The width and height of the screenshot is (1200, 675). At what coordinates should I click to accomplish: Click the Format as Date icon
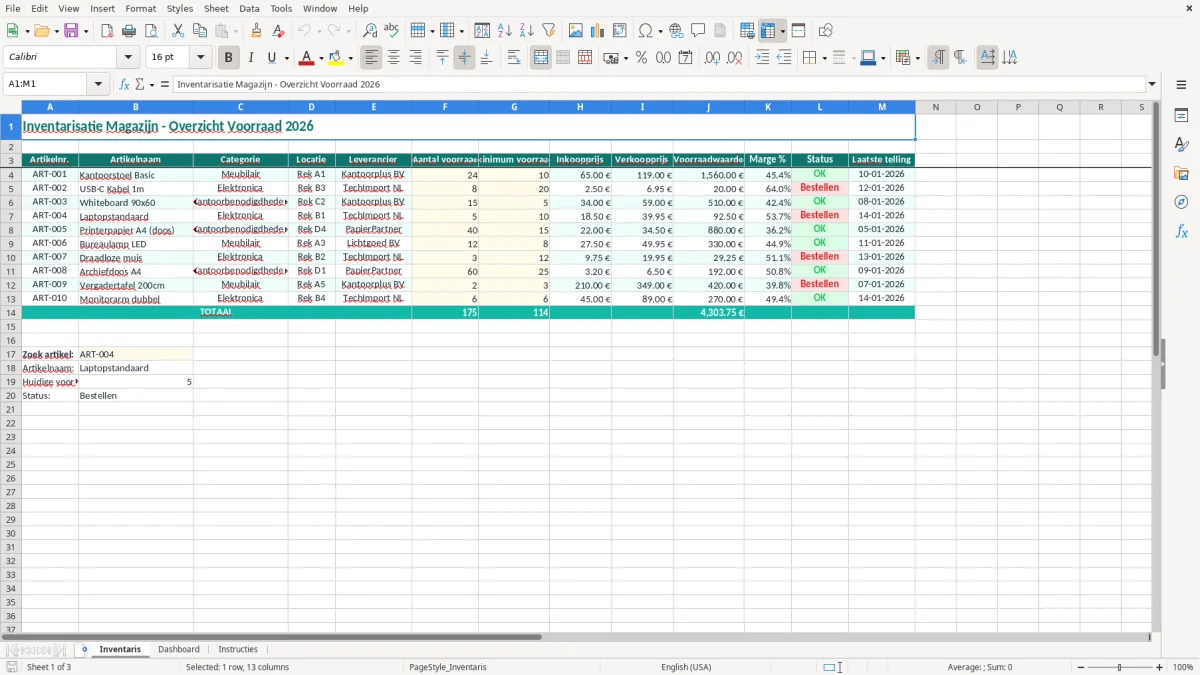coord(685,58)
